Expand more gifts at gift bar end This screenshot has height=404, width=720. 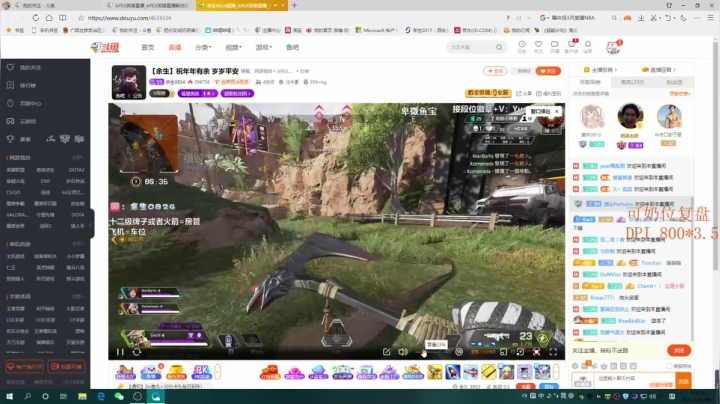(556, 372)
